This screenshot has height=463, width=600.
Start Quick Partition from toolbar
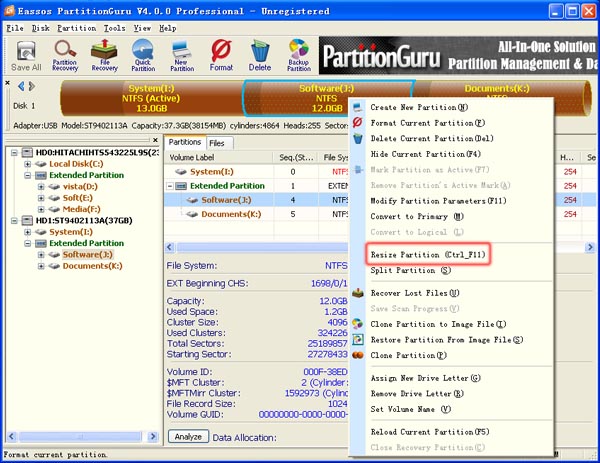(143, 56)
